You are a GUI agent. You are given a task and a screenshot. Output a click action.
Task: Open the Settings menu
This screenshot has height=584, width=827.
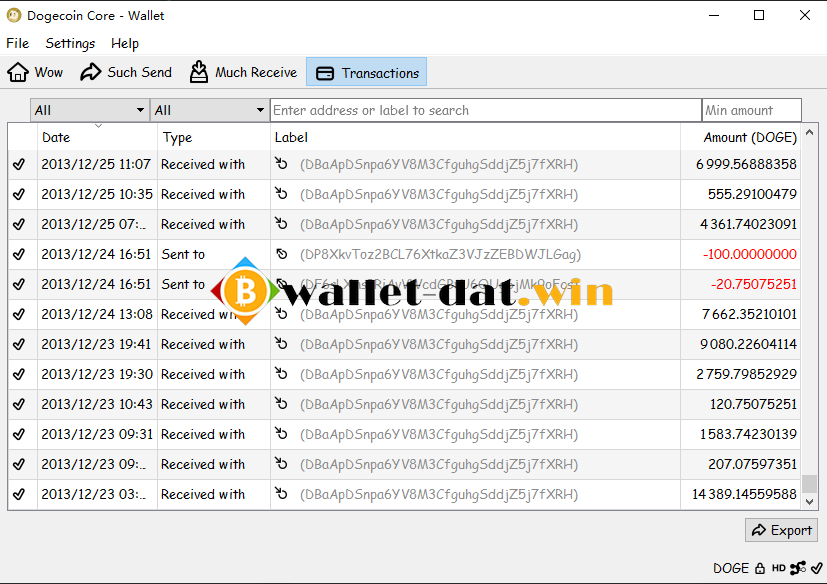(x=70, y=43)
